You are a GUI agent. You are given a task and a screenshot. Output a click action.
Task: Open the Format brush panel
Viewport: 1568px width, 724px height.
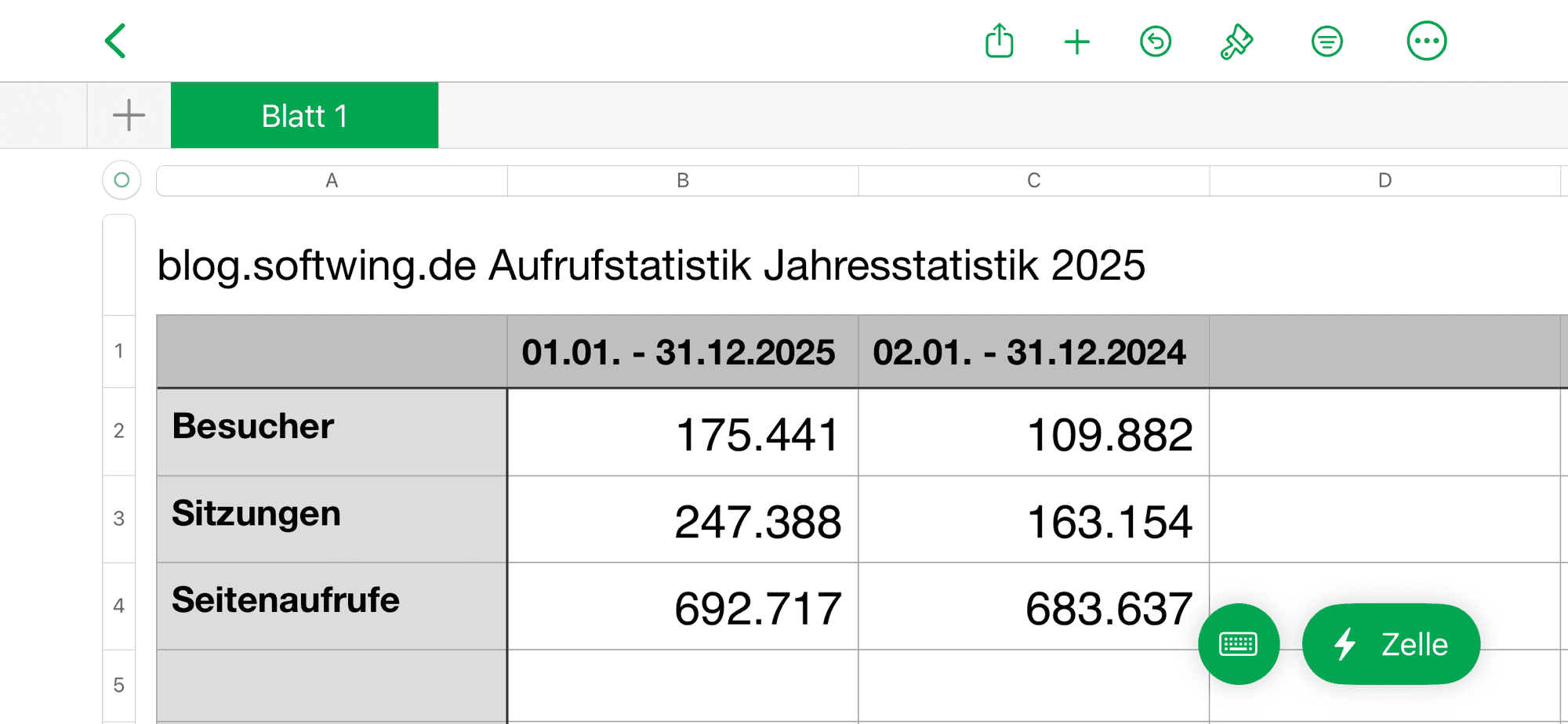[1236, 41]
